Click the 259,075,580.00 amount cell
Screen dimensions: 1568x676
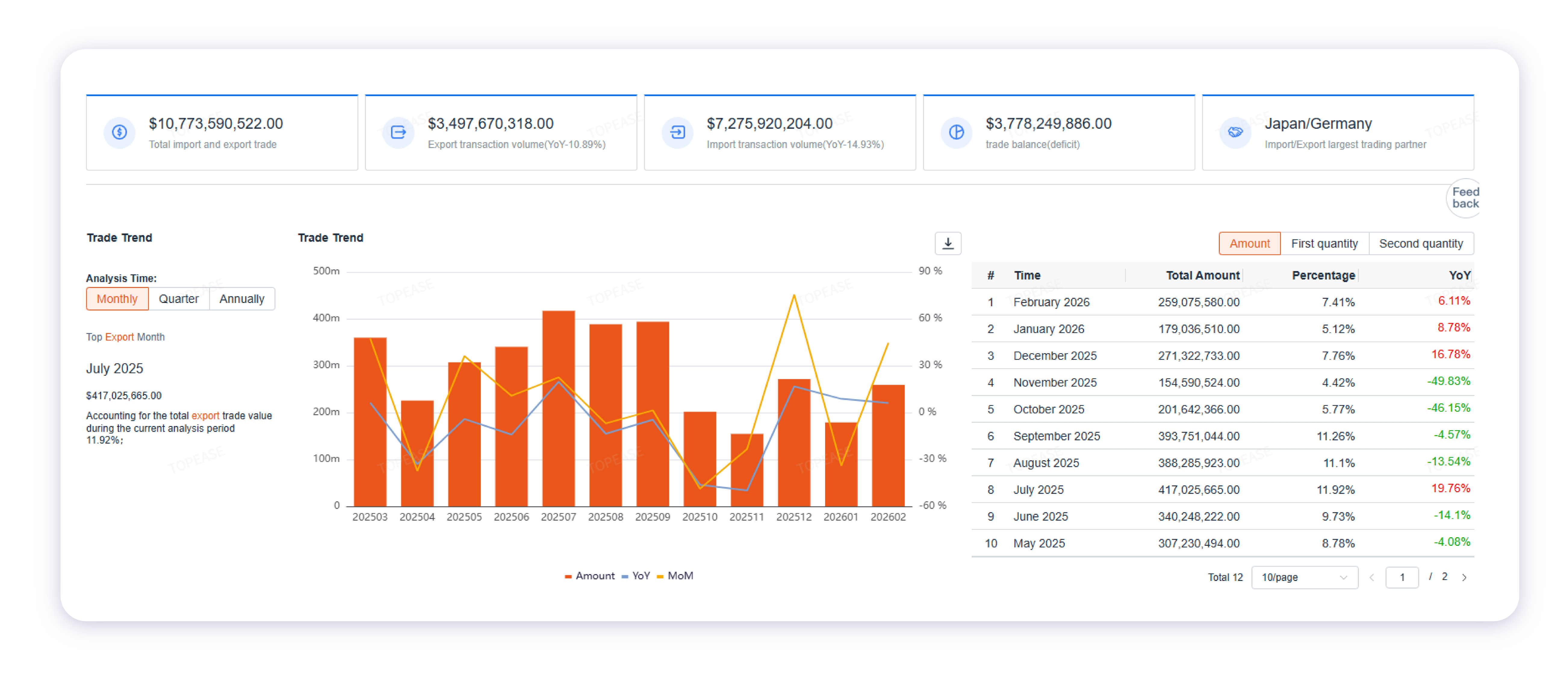(1199, 302)
